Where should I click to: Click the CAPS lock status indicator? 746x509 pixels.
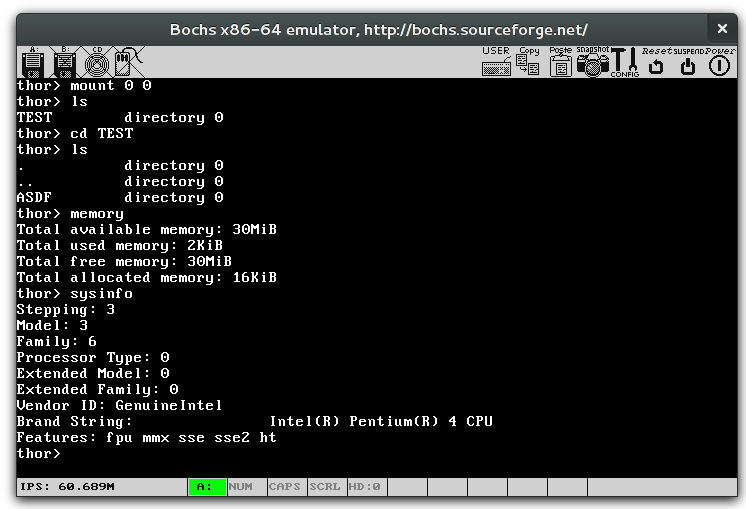click(287, 487)
